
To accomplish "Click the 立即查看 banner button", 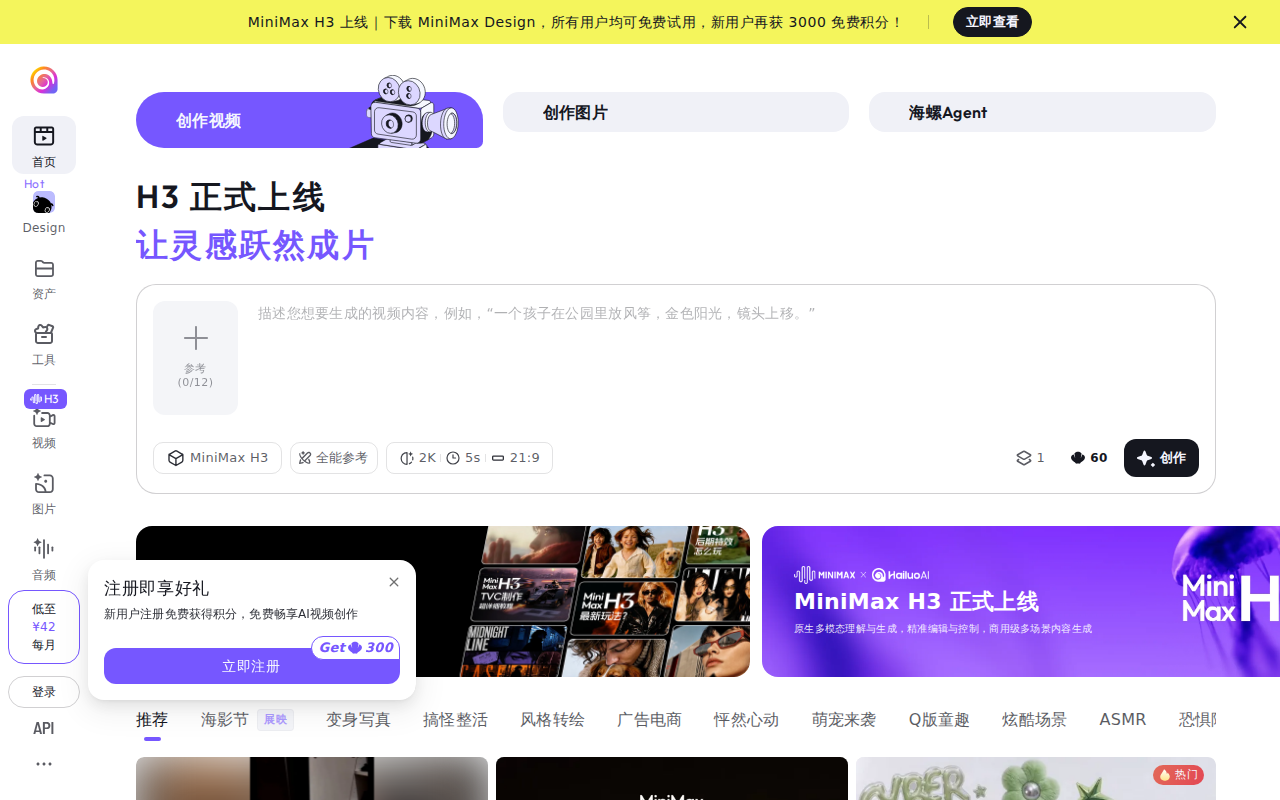I will (x=992, y=22).
